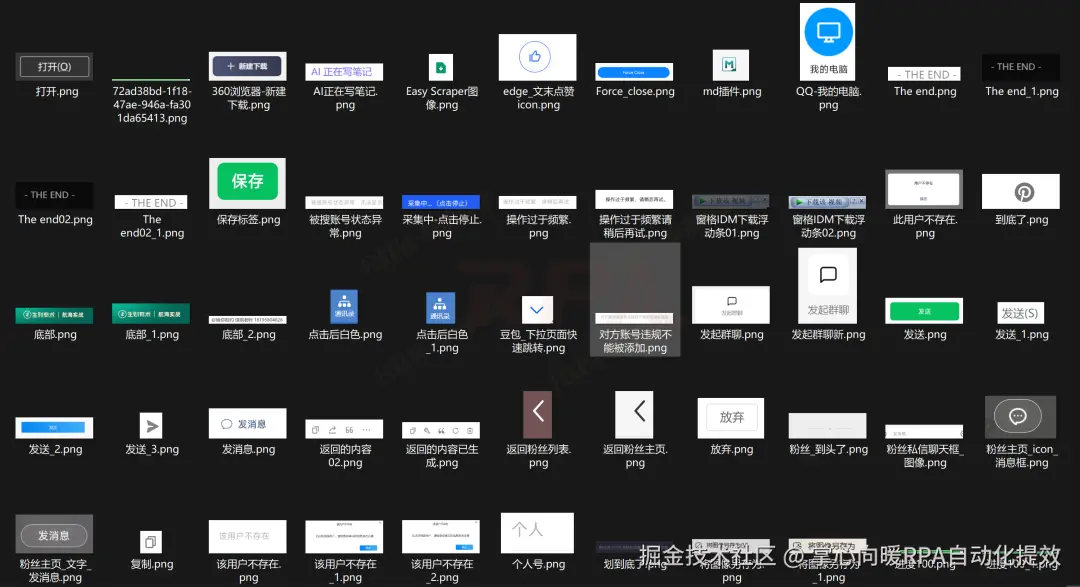Select 发送_1.png thumbnail

[1020, 313]
